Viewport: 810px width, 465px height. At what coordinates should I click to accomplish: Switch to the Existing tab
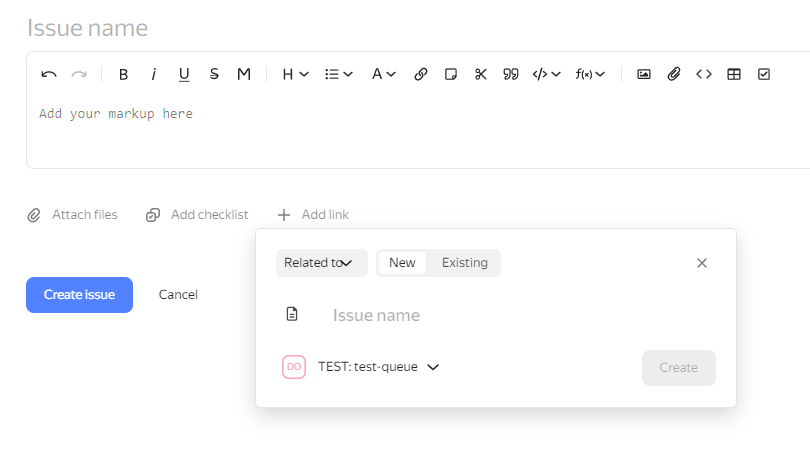click(x=465, y=263)
